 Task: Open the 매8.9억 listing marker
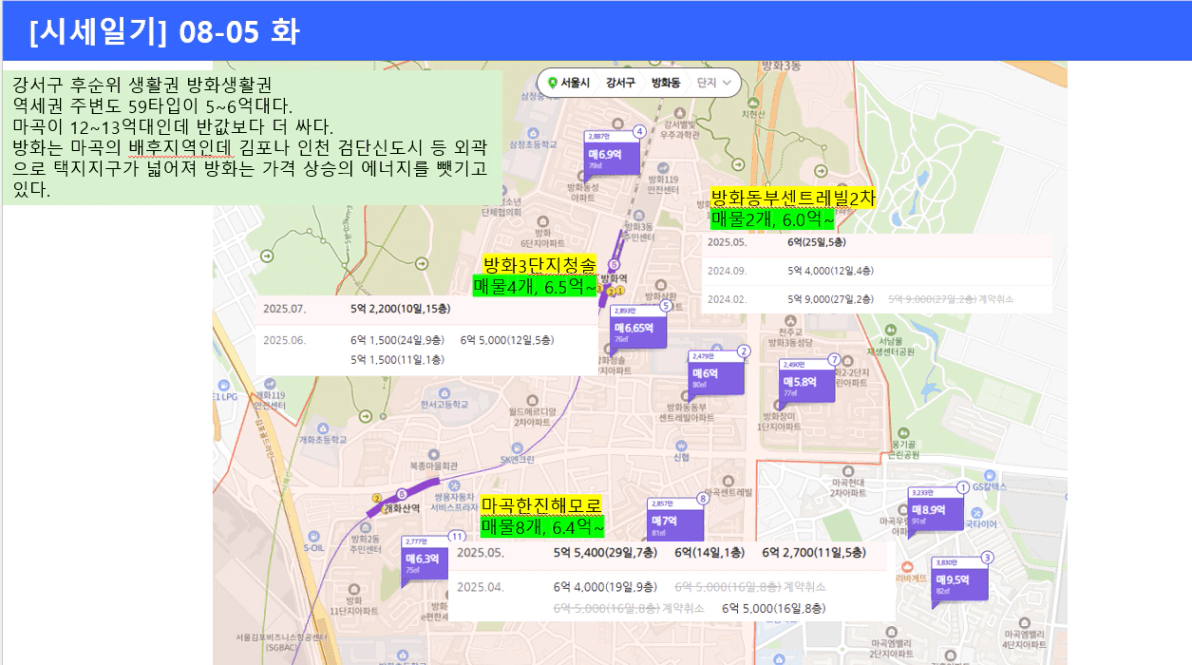(x=935, y=509)
